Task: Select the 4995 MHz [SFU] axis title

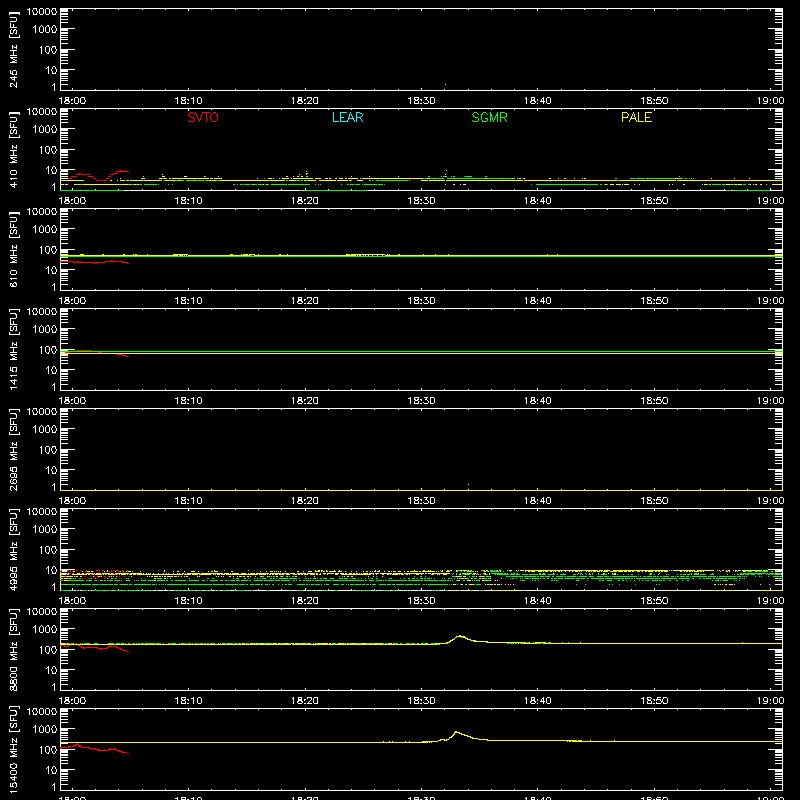Action: (x=13, y=549)
